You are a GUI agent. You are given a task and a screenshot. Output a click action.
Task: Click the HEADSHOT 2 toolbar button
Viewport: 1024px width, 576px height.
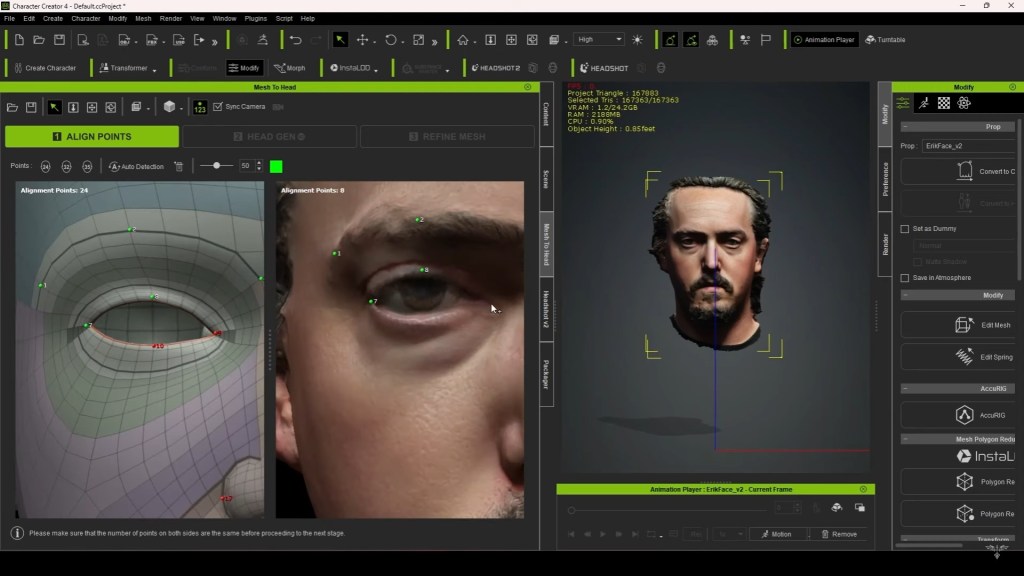pyautogui.click(x=496, y=68)
